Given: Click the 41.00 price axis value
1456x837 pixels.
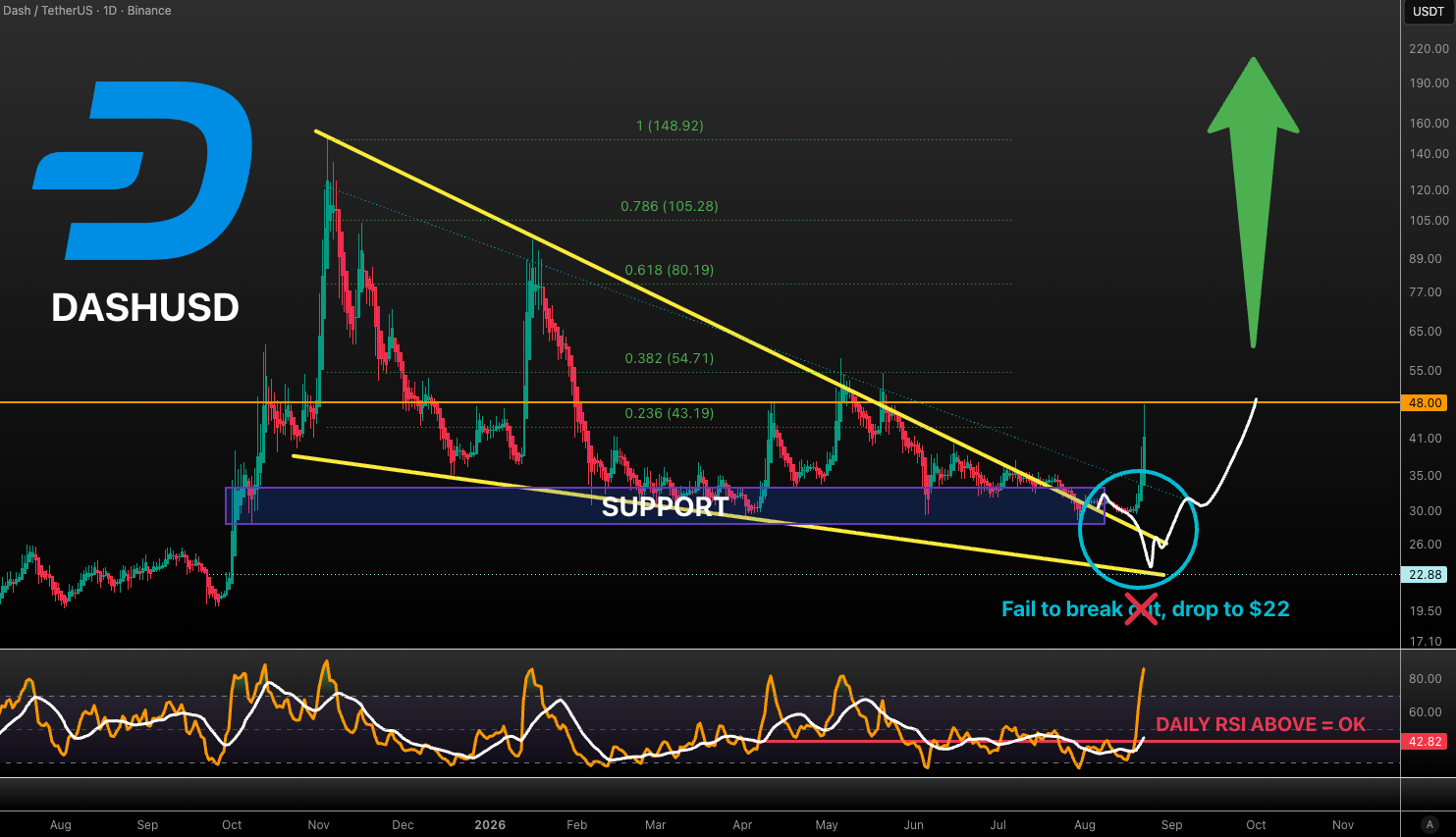Looking at the screenshot, I should [x=1426, y=439].
